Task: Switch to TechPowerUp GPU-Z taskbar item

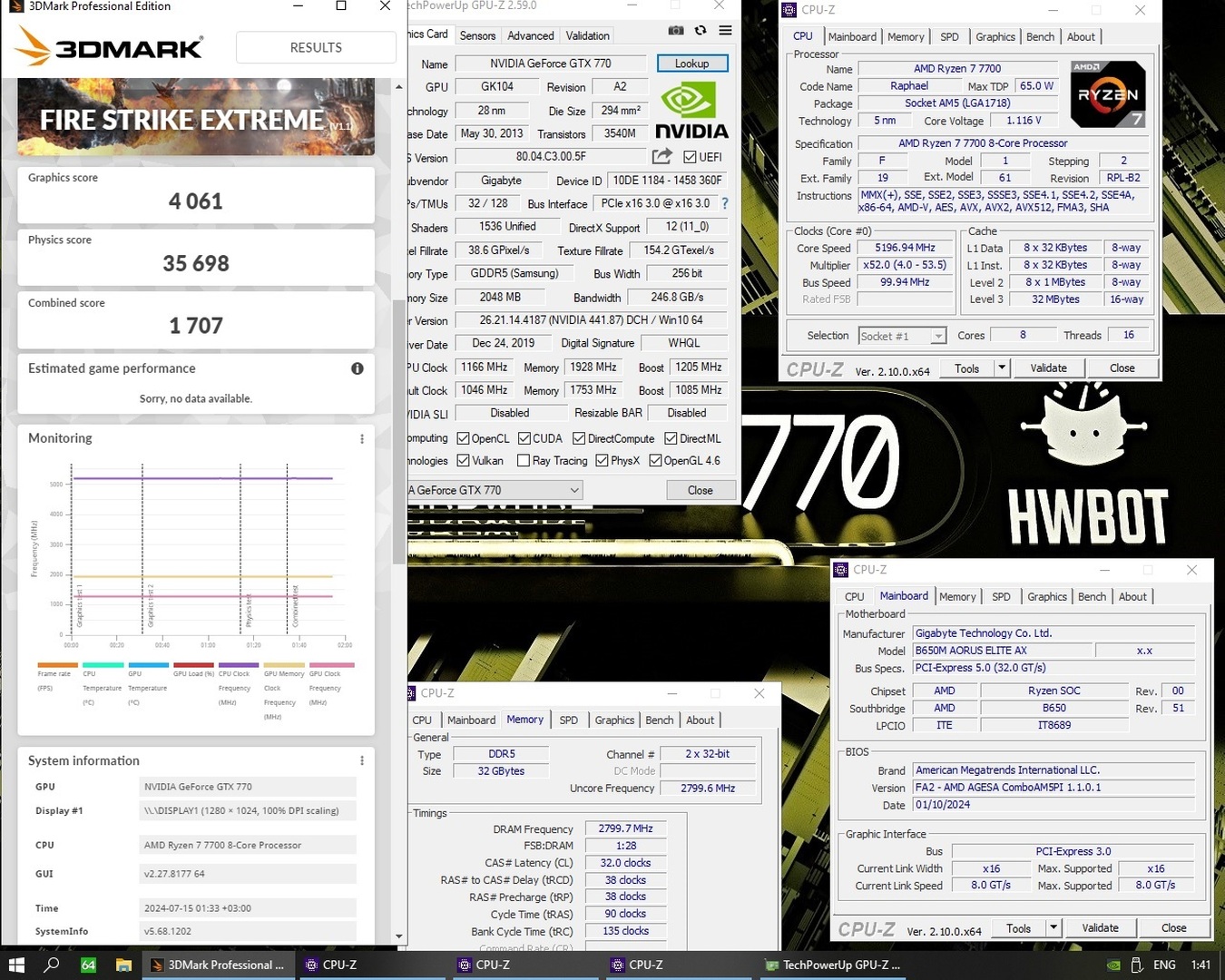Action: pos(833,965)
